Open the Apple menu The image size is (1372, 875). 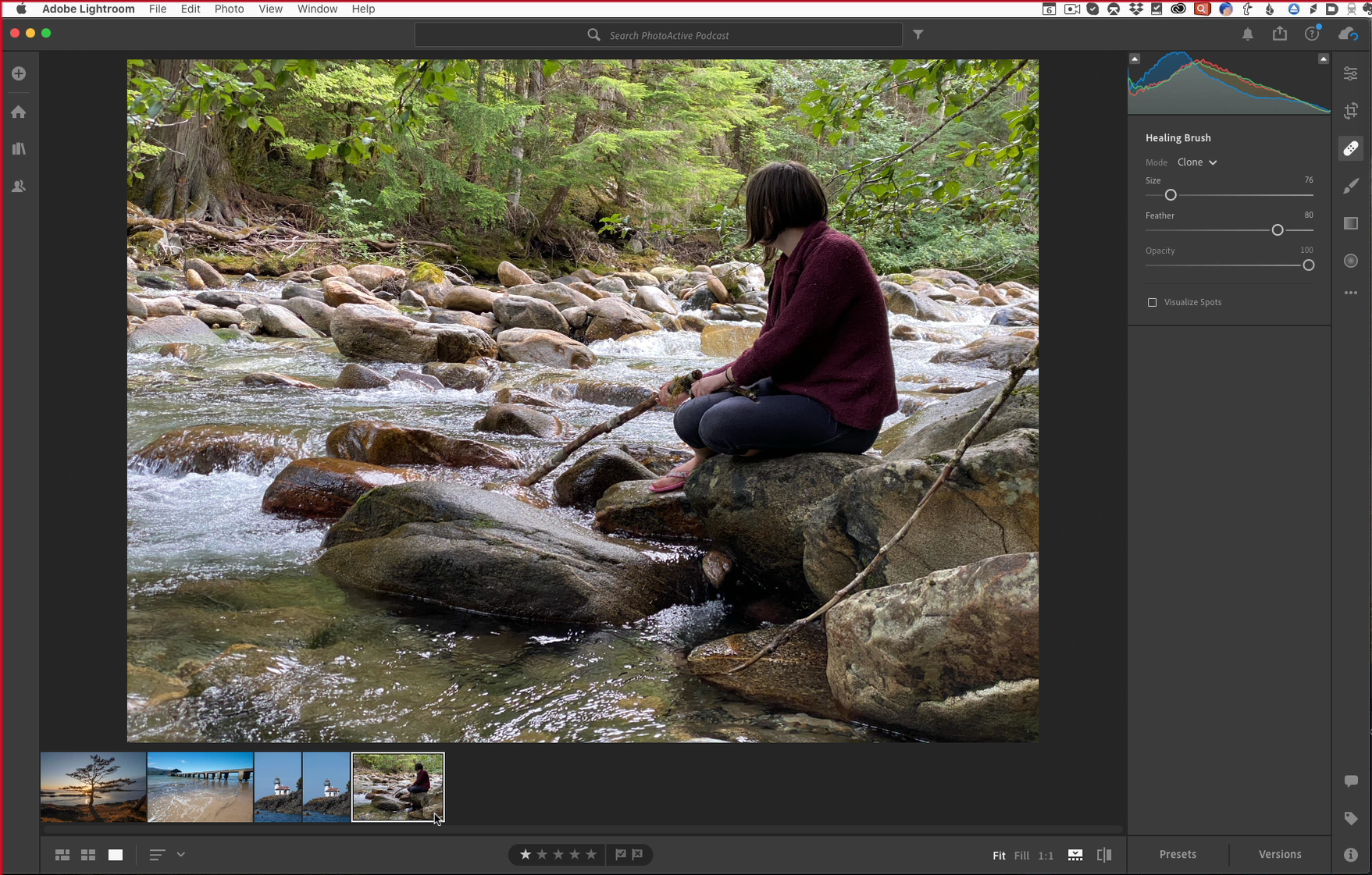click(x=21, y=9)
